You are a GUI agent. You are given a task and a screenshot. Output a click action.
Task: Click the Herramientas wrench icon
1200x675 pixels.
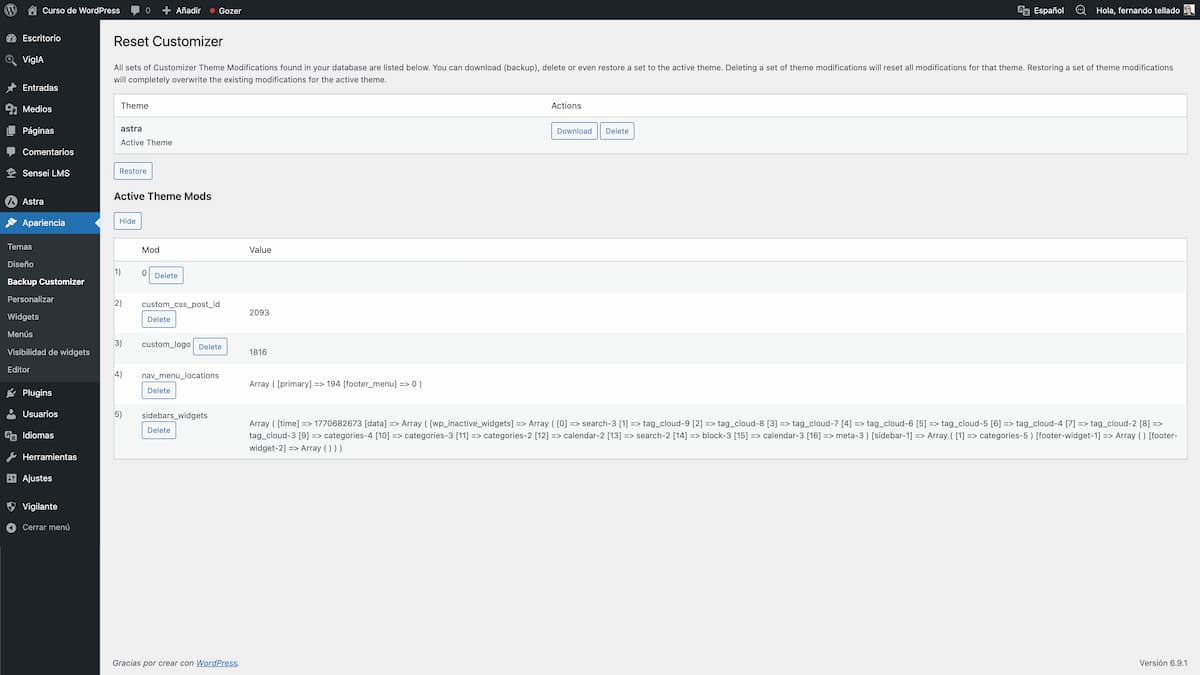11,457
